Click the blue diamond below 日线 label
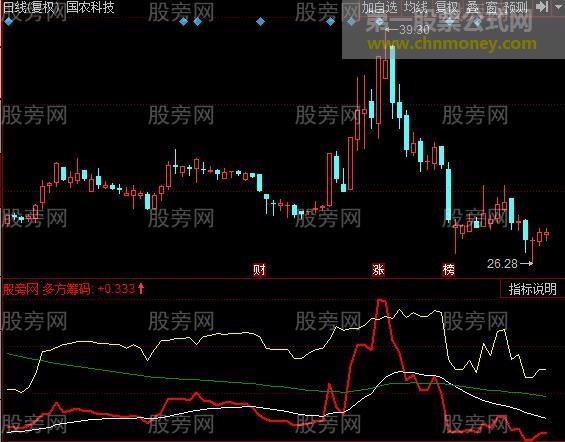 [x=8, y=22]
